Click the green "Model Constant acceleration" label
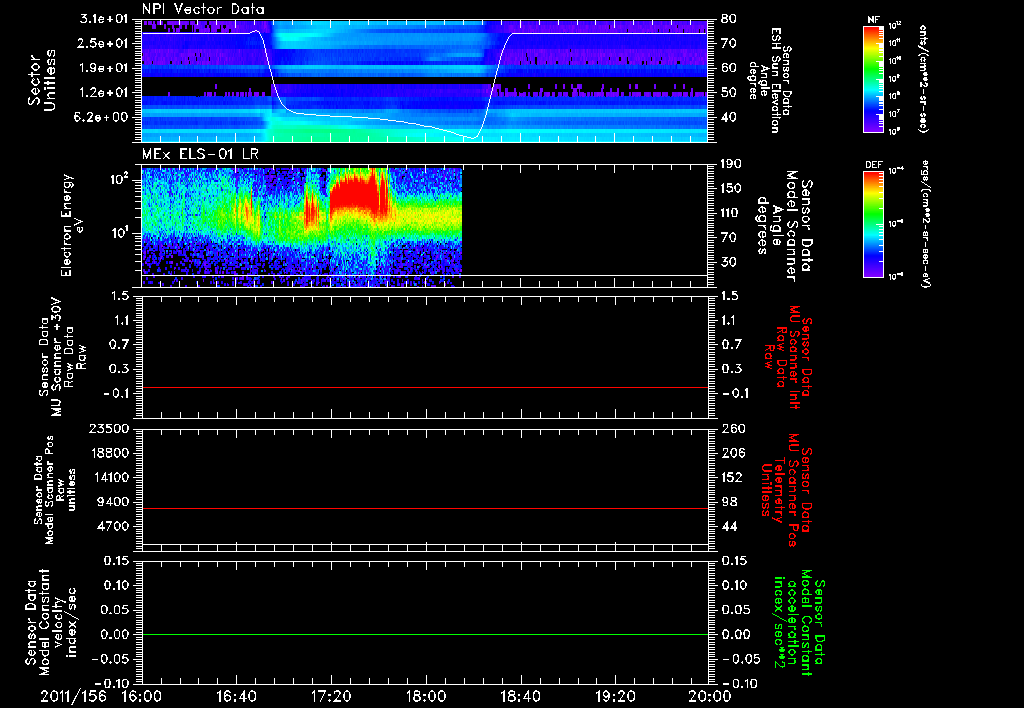The height and width of the screenshot is (708, 1024). (798, 622)
